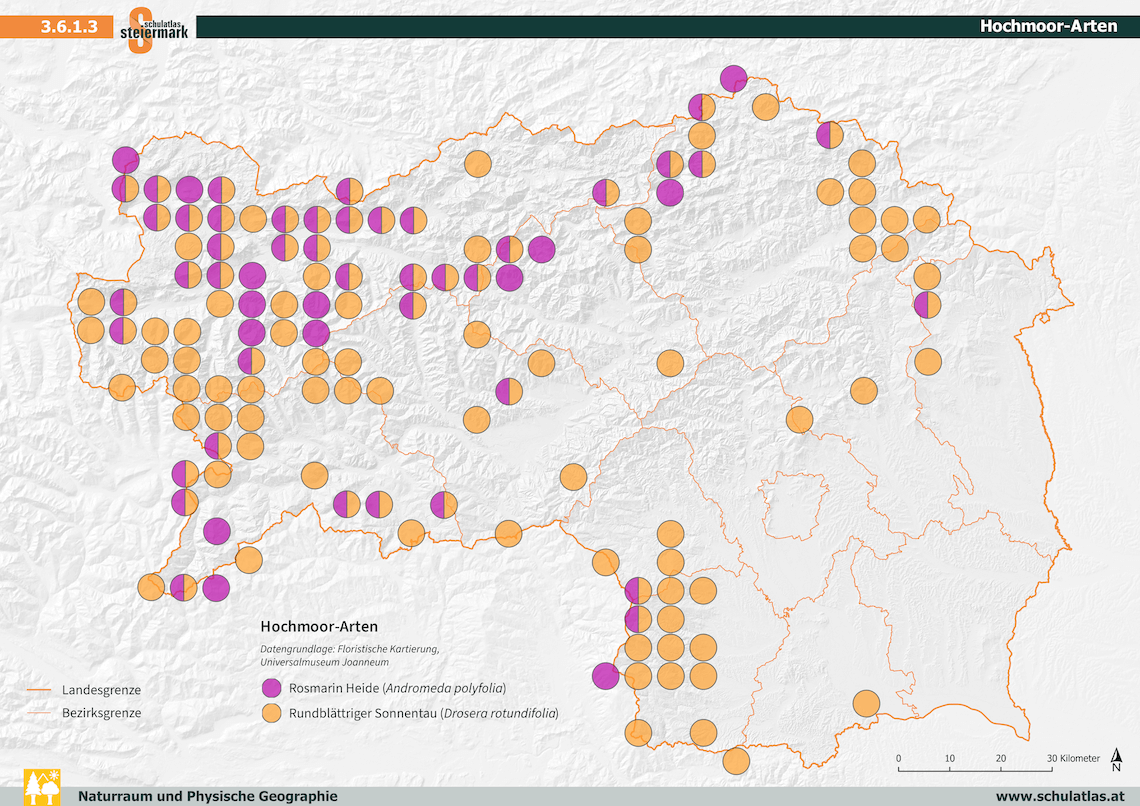Click the 3.6.1.3 chapter number label

coord(69,27)
